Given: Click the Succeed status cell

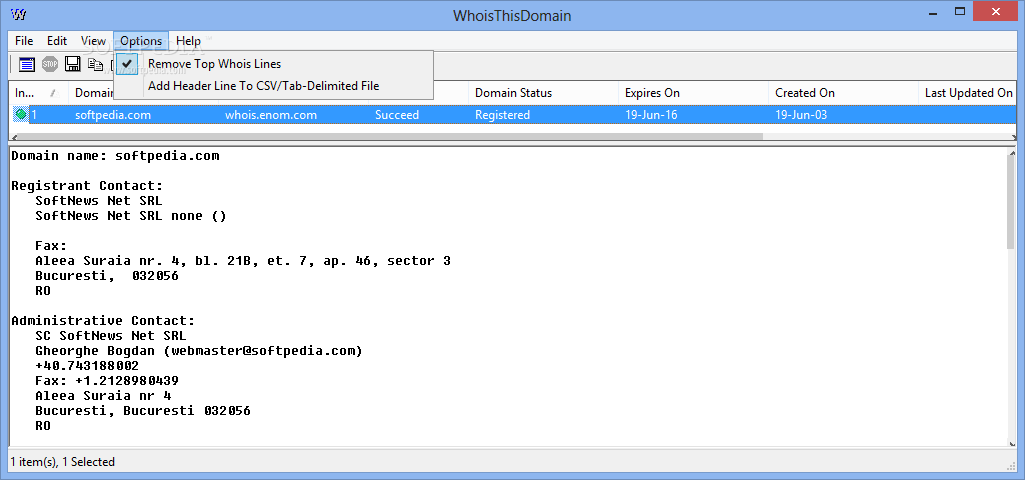Looking at the screenshot, I should tap(397, 115).
